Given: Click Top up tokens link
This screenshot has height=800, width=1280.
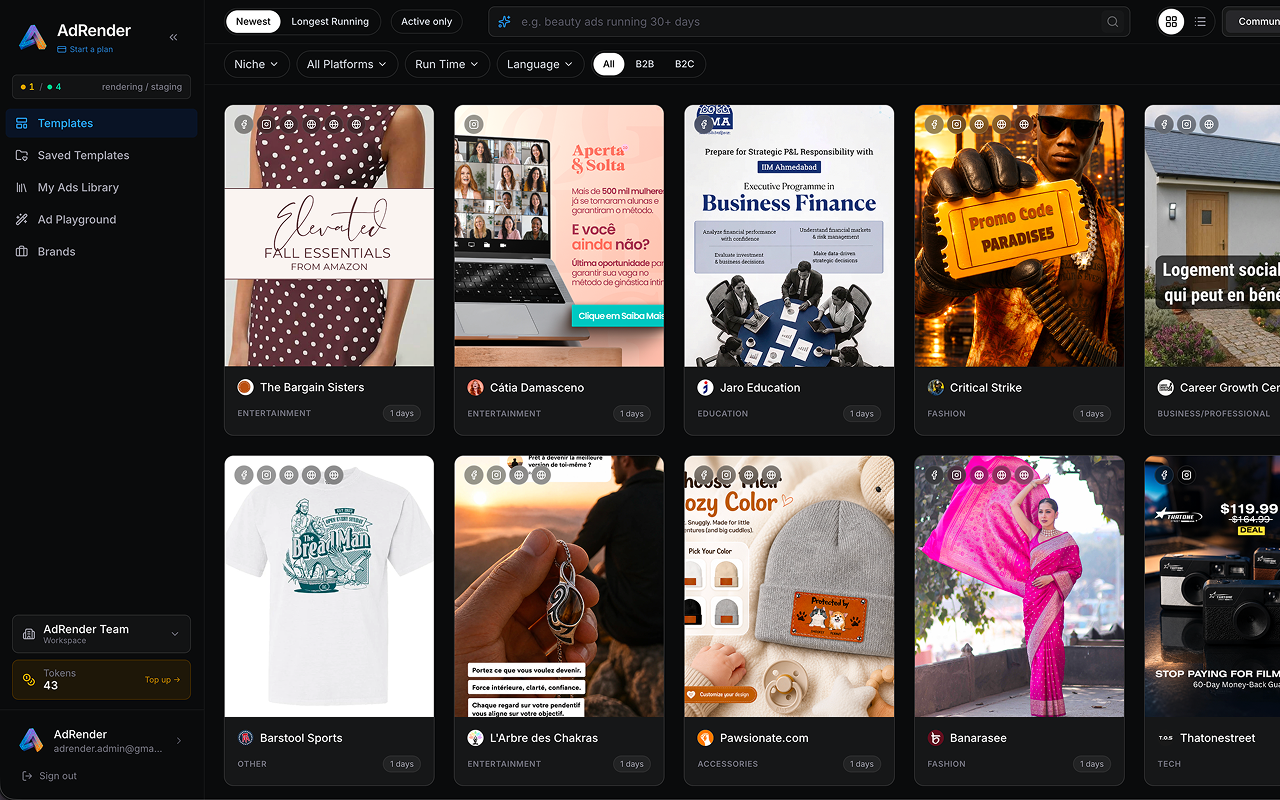Looking at the screenshot, I should tap(162, 680).
